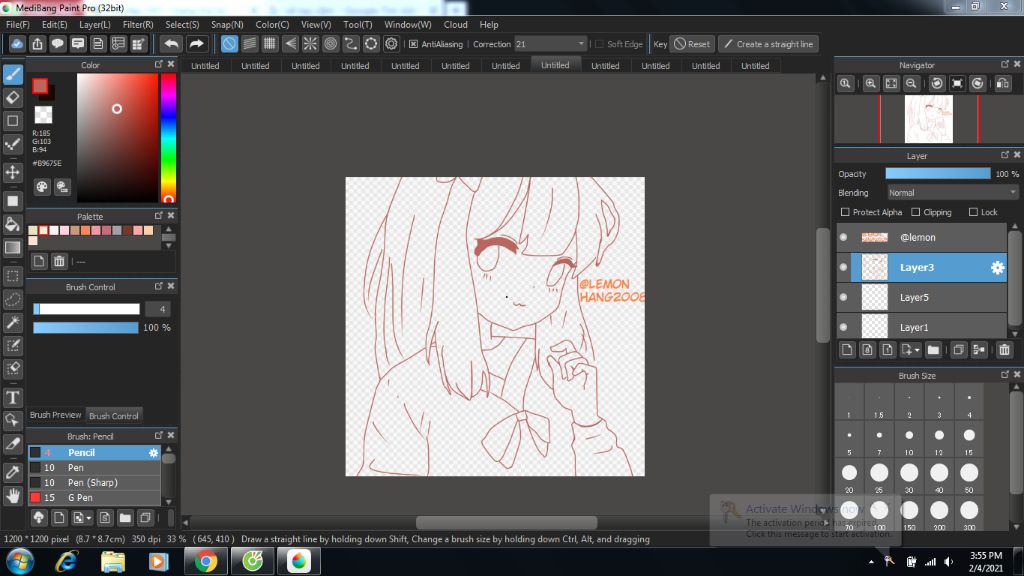1024x576 pixels.
Task: Zoom in using Navigator panel
Action: click(x=871, y=84)
